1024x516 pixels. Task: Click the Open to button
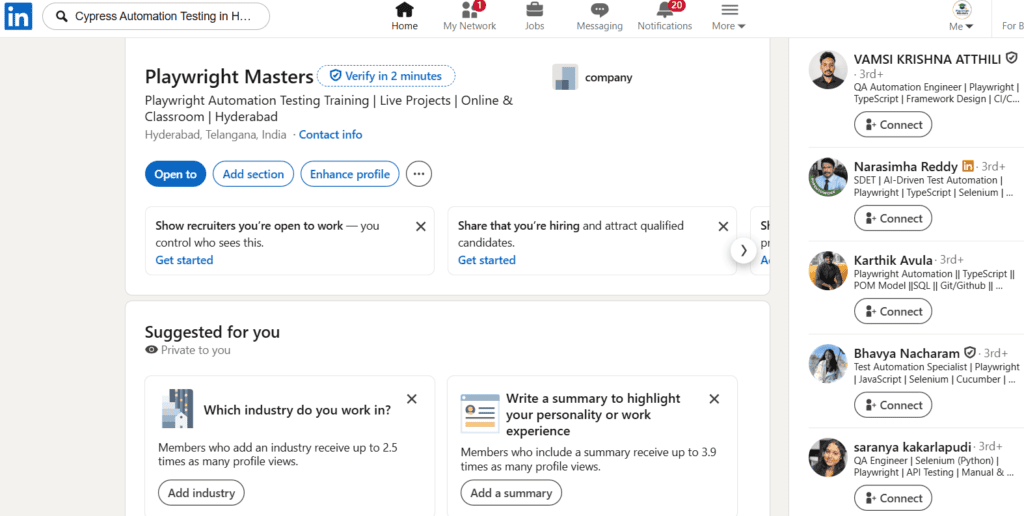coord(176,174)
